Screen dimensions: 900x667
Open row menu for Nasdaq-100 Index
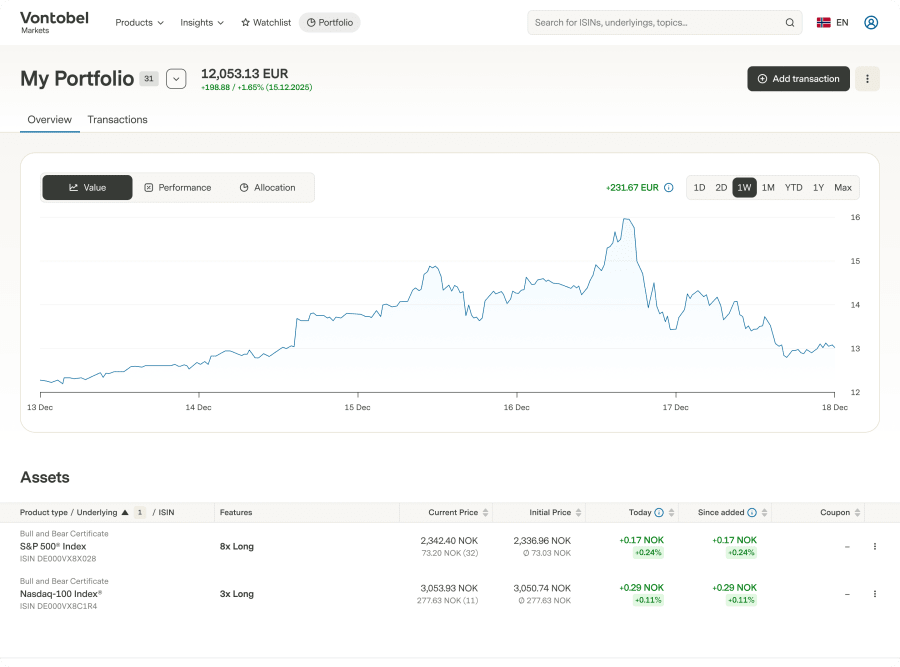tap(875, 594)
